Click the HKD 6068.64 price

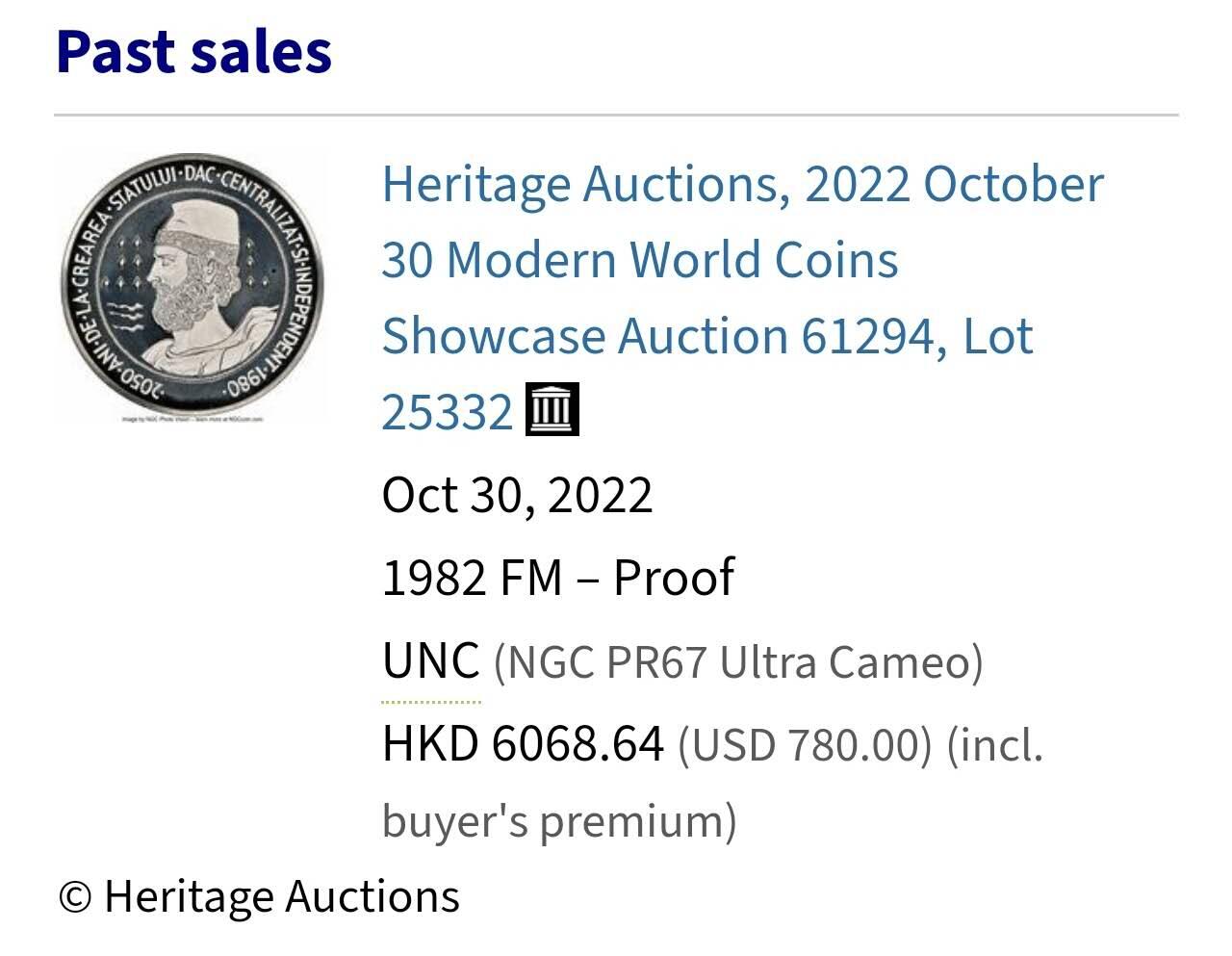coord(523,744)
